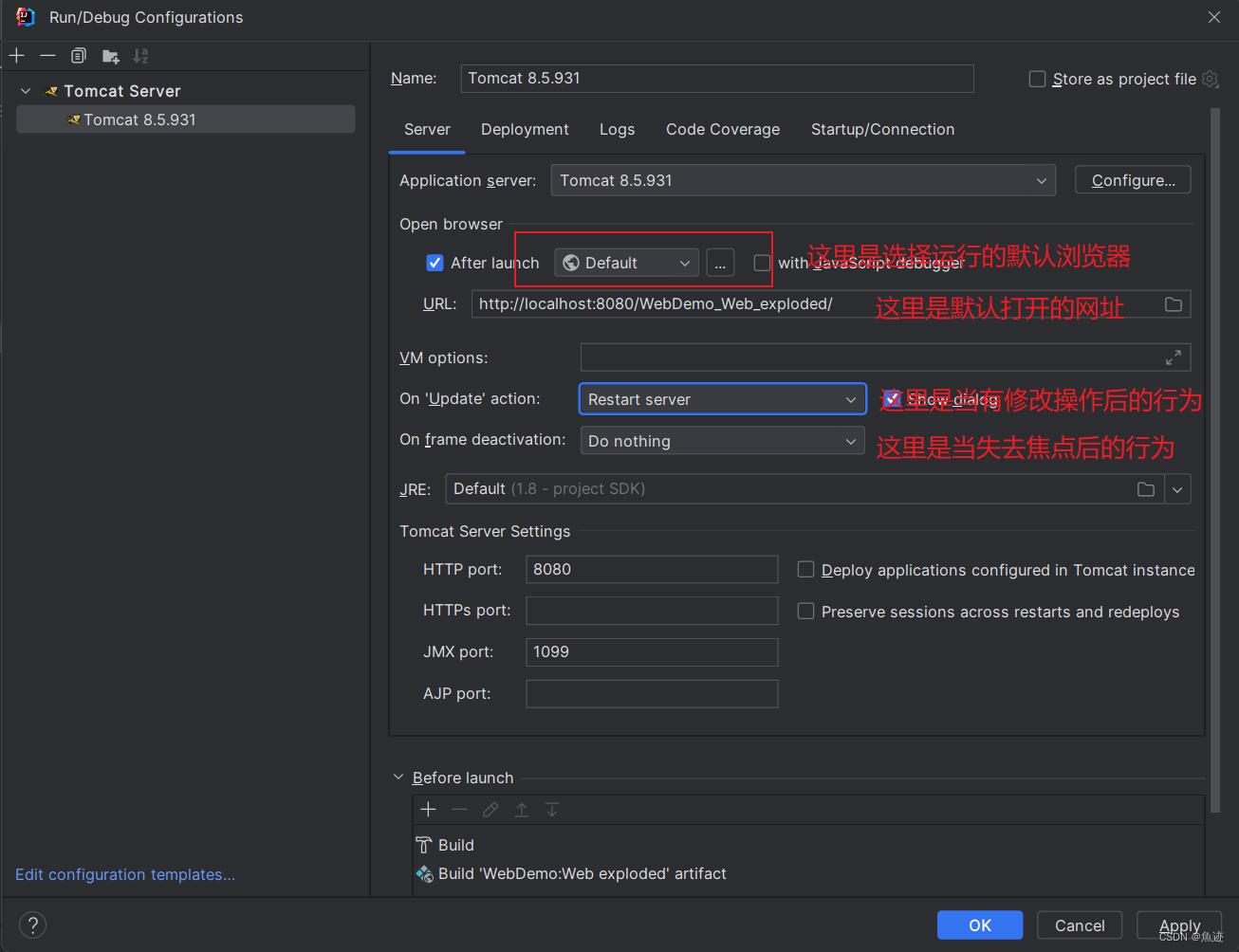
Task: Browse for URL with the folder icon
Action: pos(1174,304)
